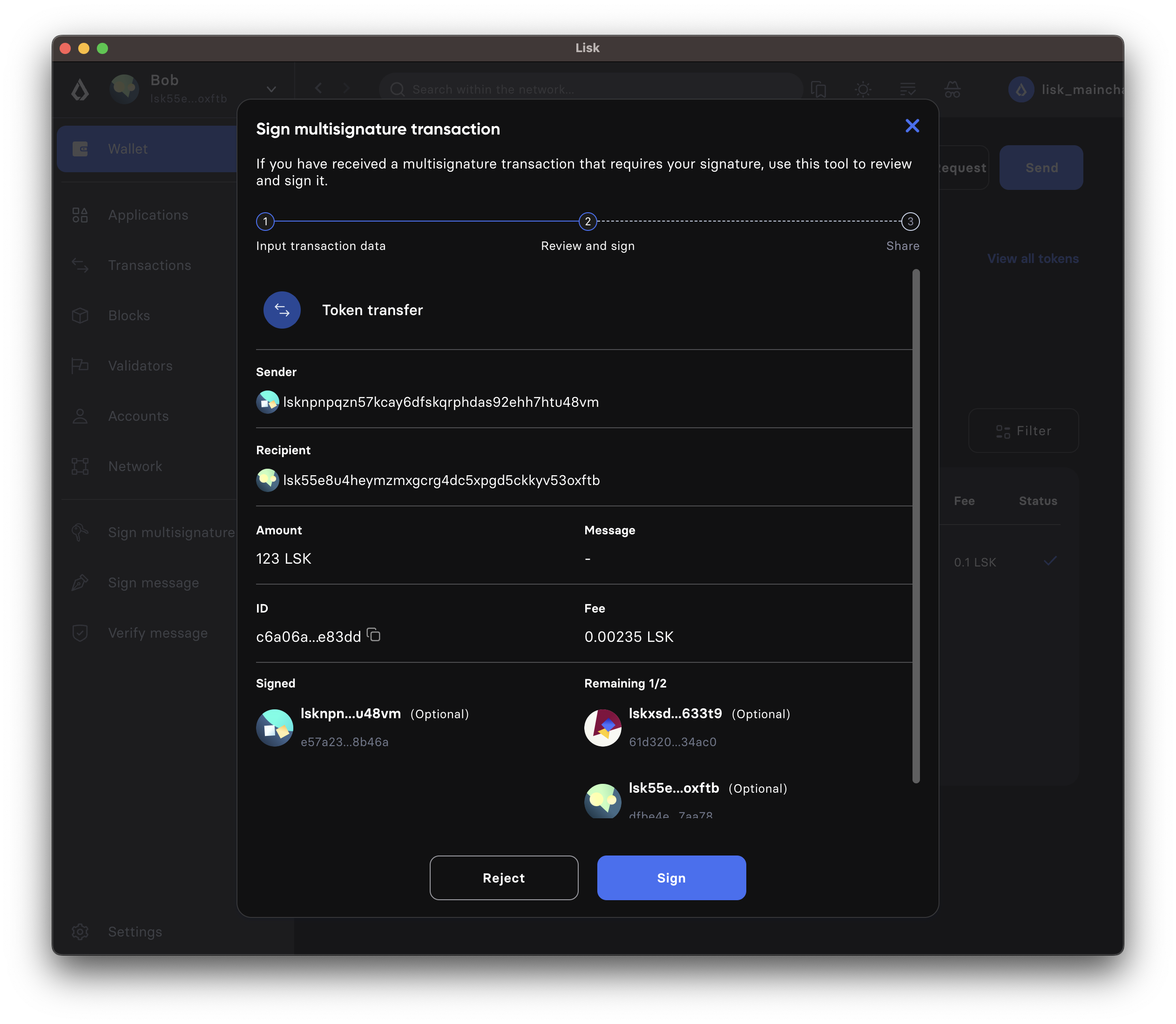The height and width of the screenshot is (1024, 1176).
Task: Open the Filter button
Action: [1023, 431]
